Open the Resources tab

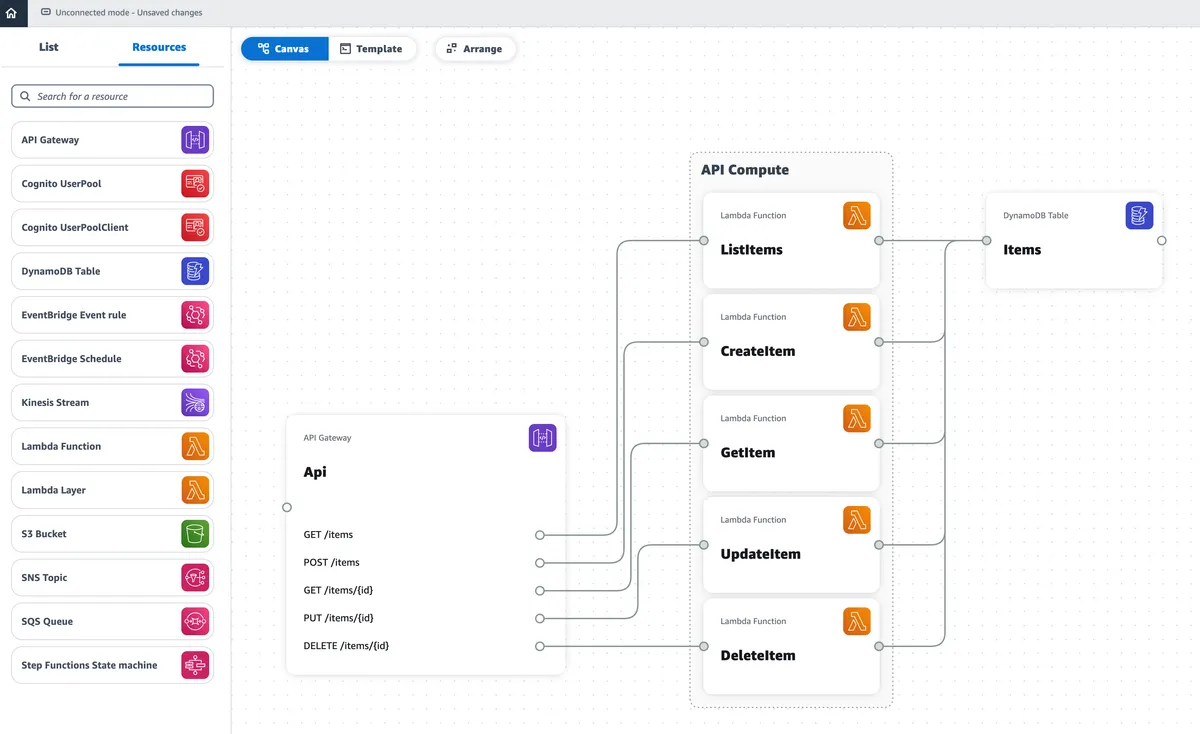[158, 47]
